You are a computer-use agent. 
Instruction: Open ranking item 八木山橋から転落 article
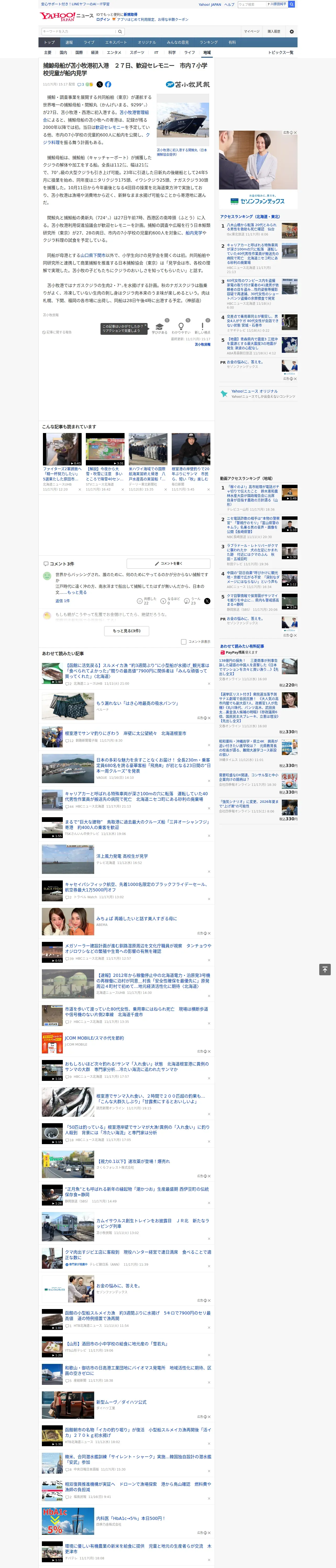pos(251,227)
